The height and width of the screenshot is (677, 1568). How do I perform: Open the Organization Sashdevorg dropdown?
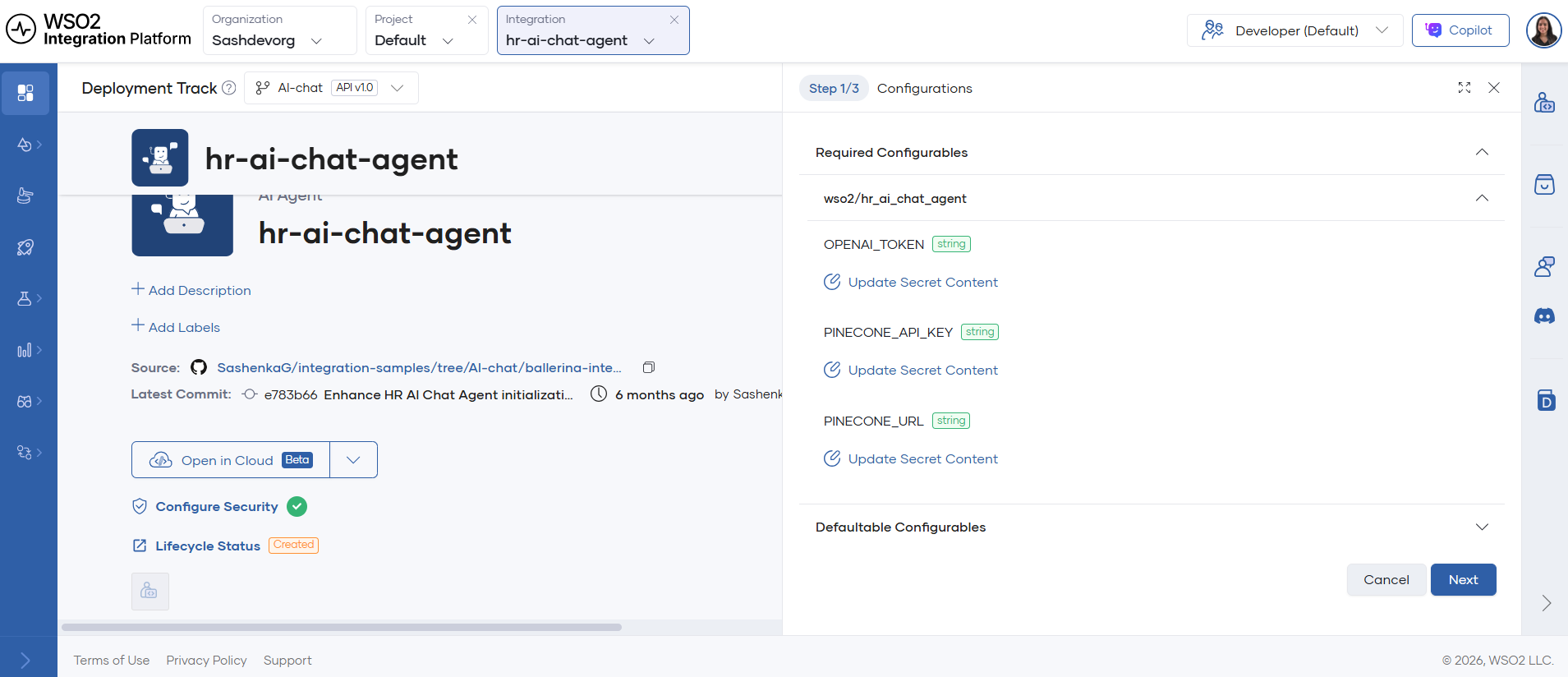(279, 30)
